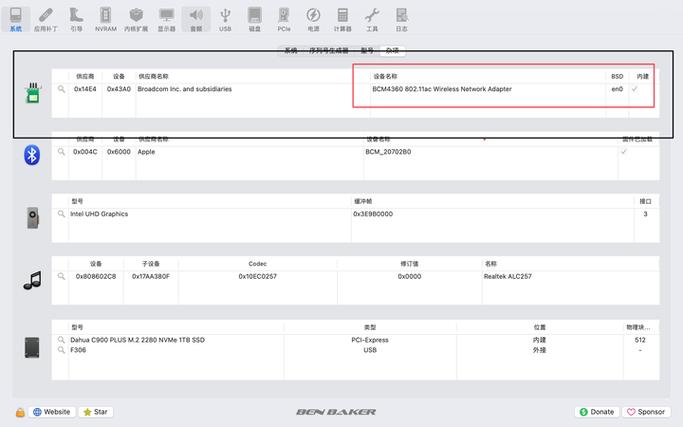Select the 0x0000 revision cell

tap(409, 276)
